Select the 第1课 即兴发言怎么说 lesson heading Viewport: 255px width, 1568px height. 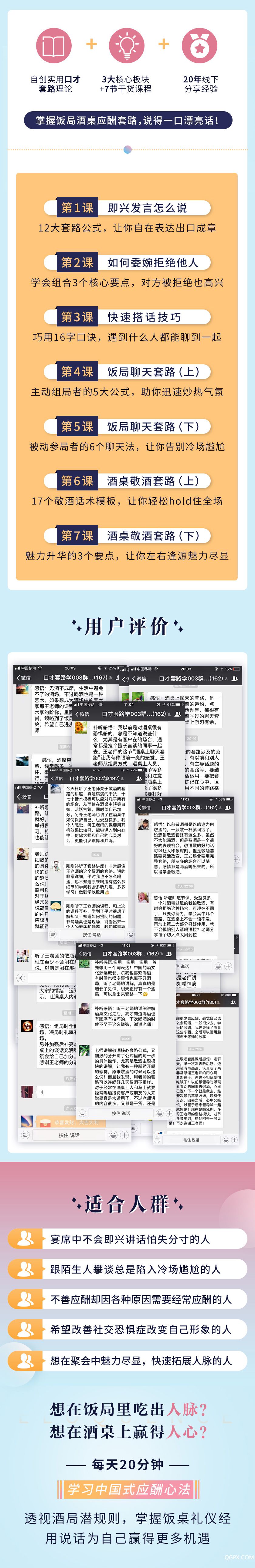[127, 208]
